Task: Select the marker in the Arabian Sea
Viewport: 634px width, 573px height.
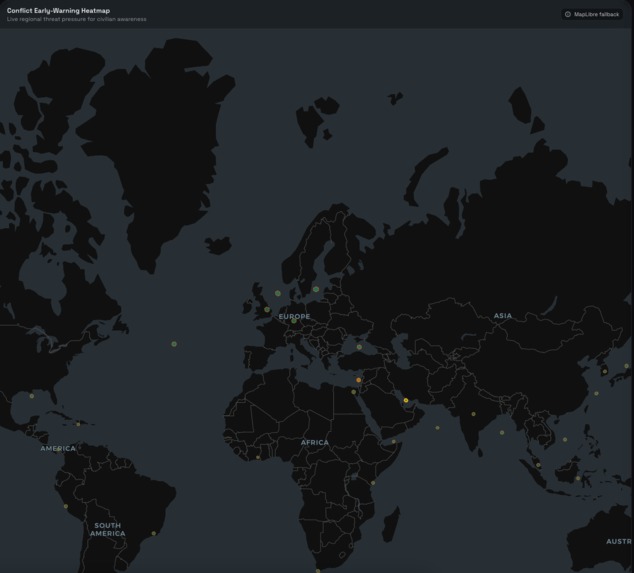Action: 437,428
